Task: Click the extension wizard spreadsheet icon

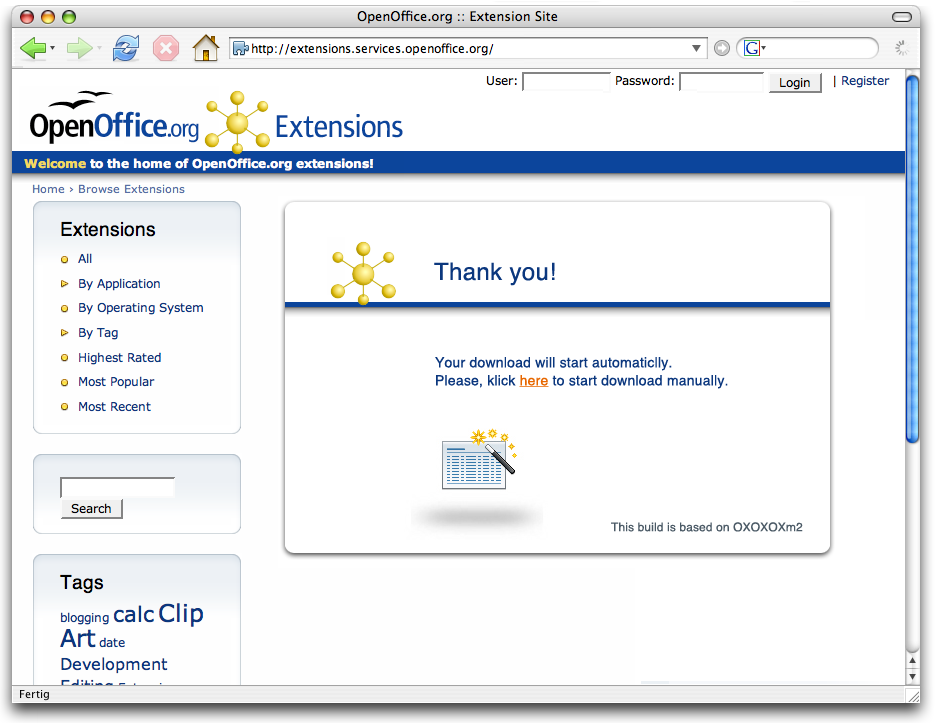Action: [478, 461]
